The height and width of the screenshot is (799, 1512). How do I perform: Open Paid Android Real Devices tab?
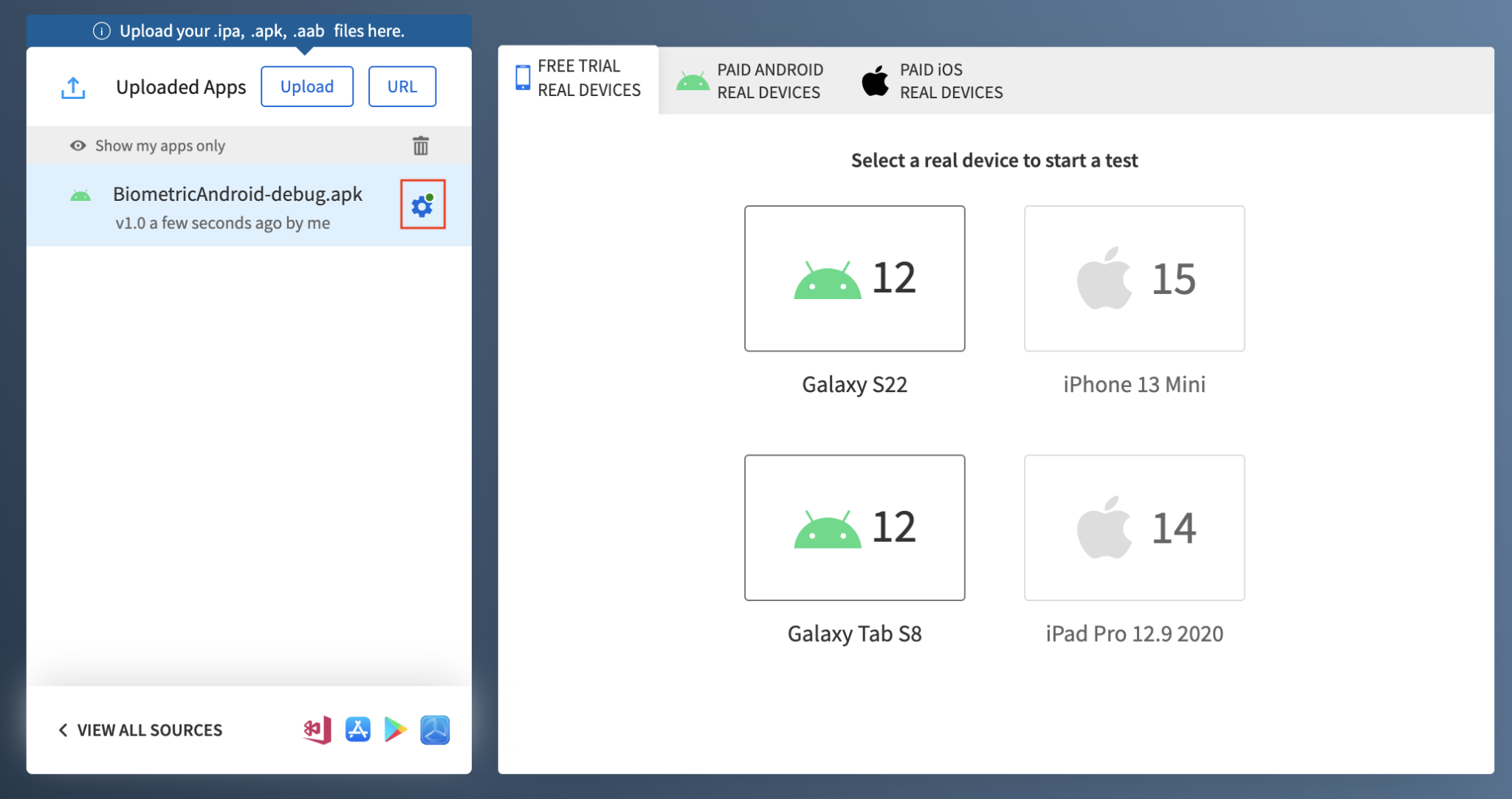pos(751,81)
